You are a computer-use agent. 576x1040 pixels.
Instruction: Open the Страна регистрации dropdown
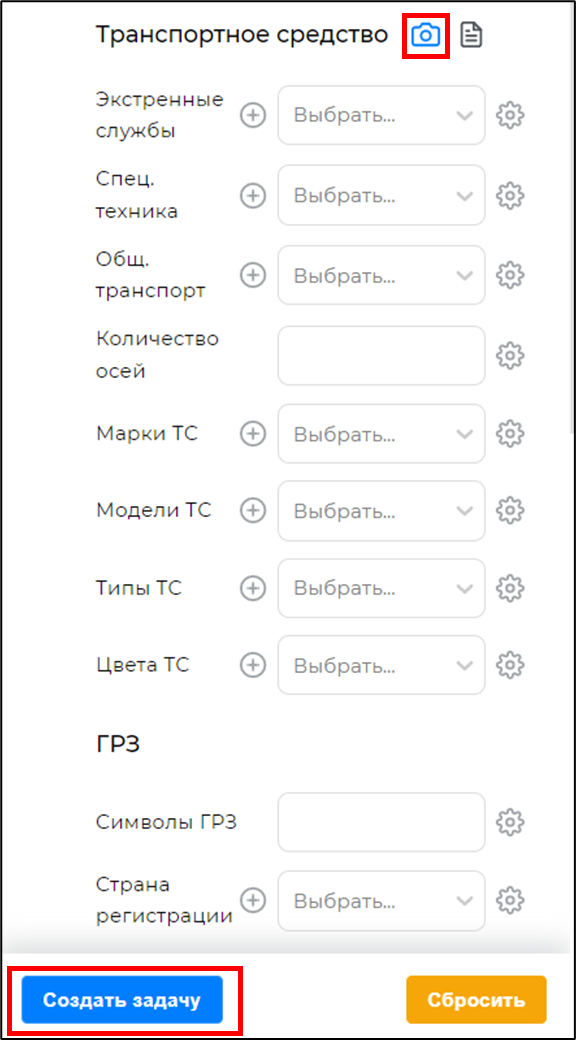(382, 901)
